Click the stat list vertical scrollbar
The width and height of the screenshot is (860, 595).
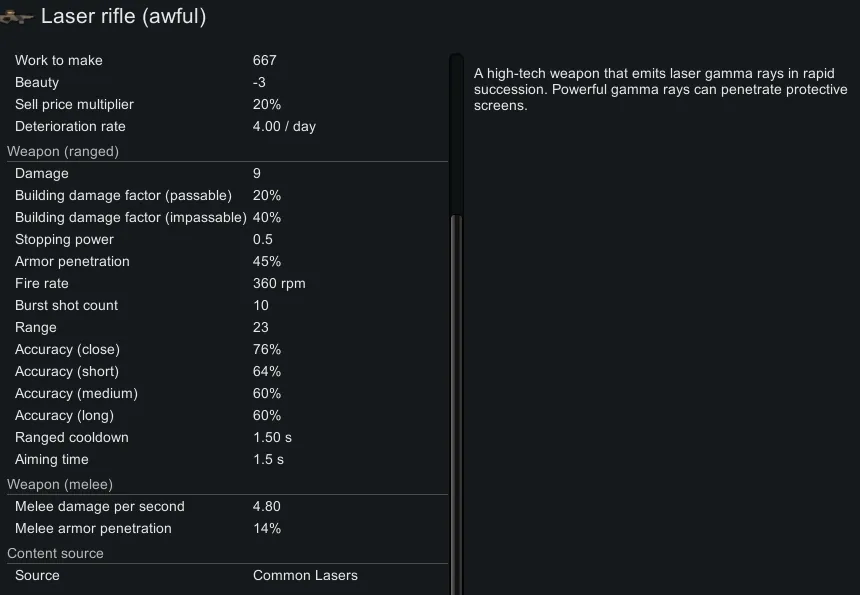[456, 400]
